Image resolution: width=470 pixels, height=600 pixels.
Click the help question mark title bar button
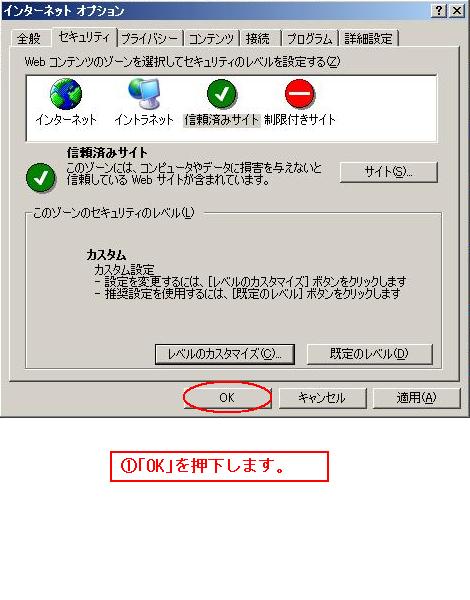[x=439, y=11]
